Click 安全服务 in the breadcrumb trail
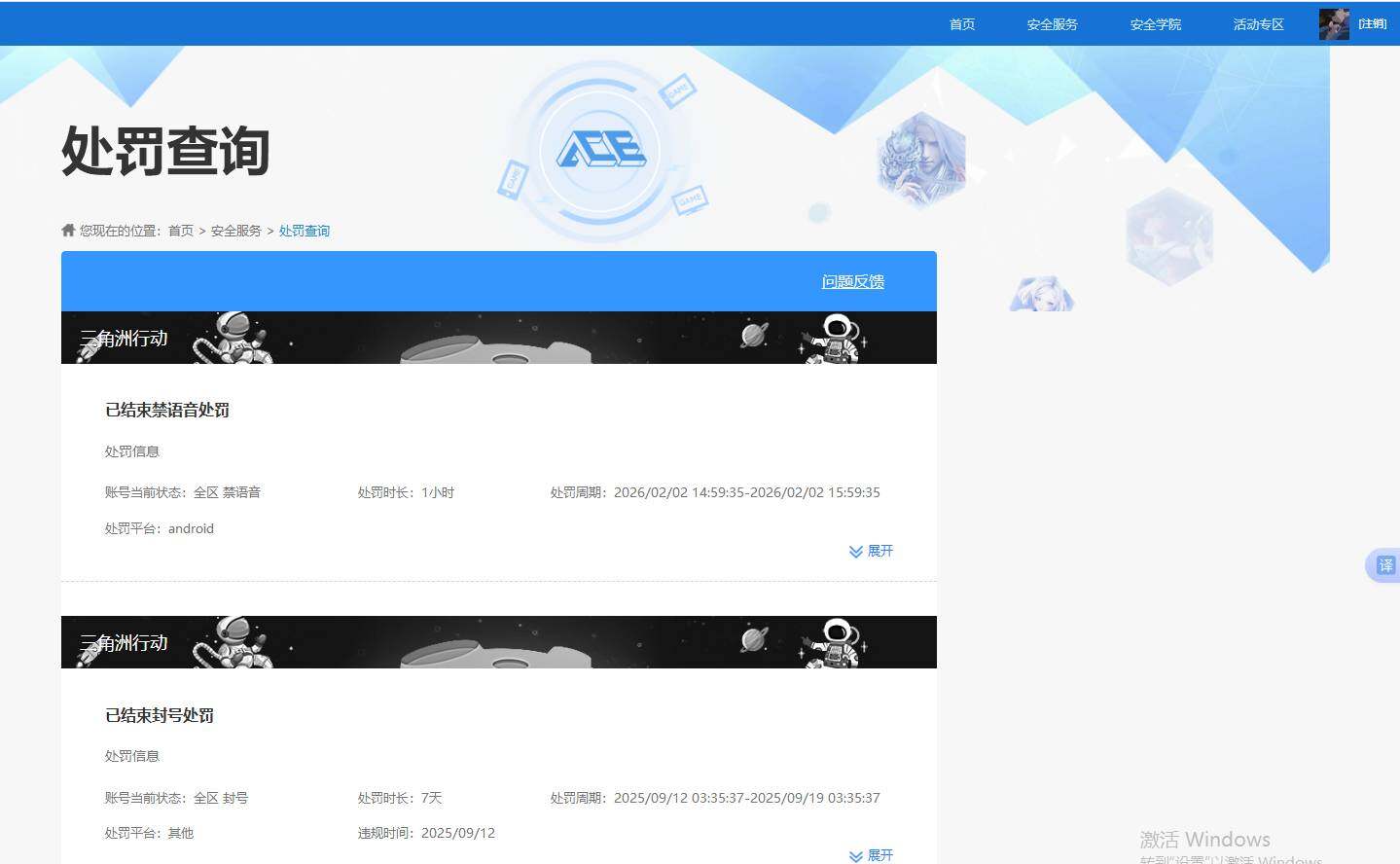 pyautogui.click(x=234, y=231)
